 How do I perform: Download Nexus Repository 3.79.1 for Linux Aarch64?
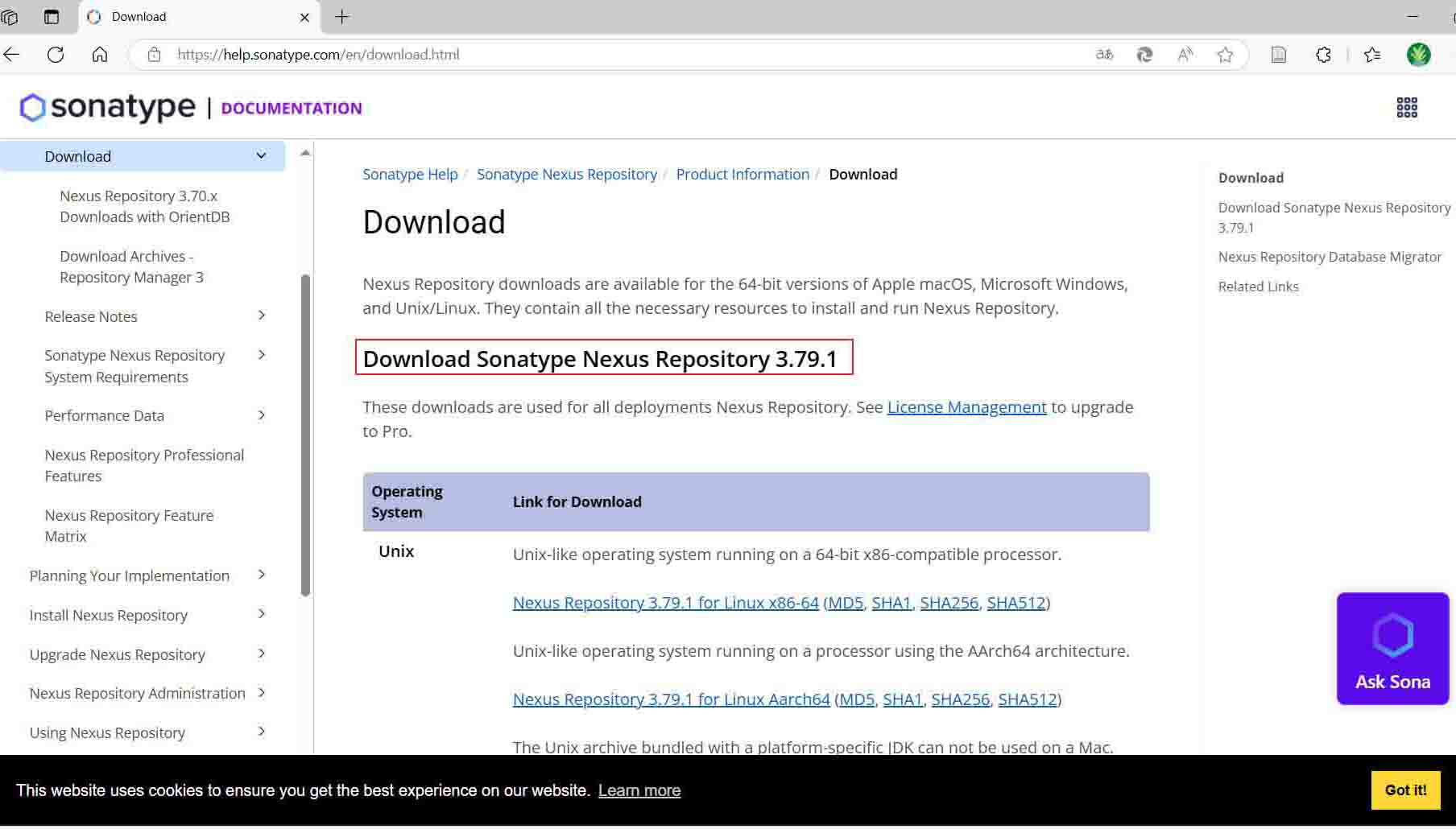pos(671,699)
